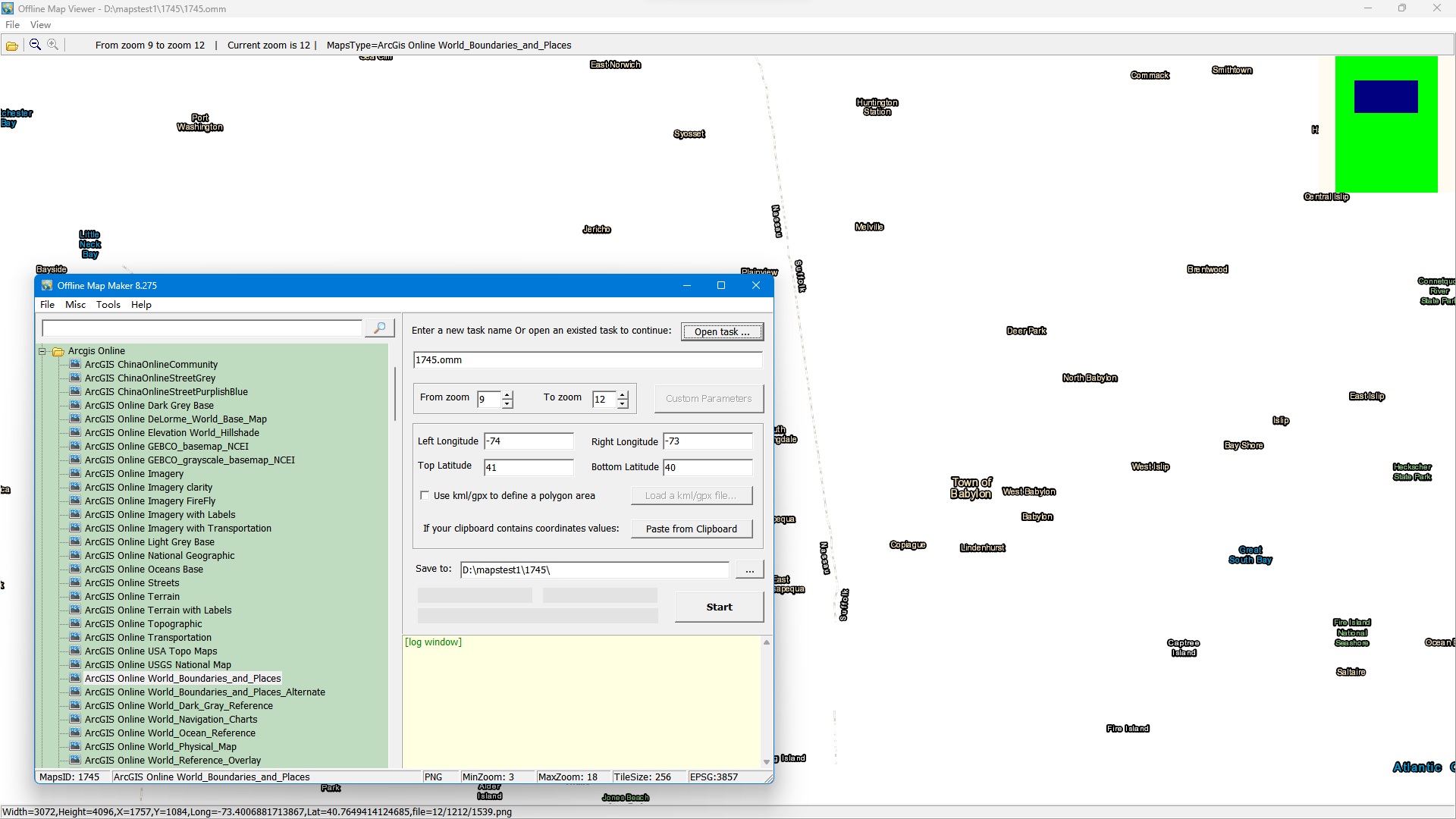The width and height of the screenshot is (1456, 819).
Task: Select ArcGIS Online World_Ocean_Reference
Action: (170, 733)
